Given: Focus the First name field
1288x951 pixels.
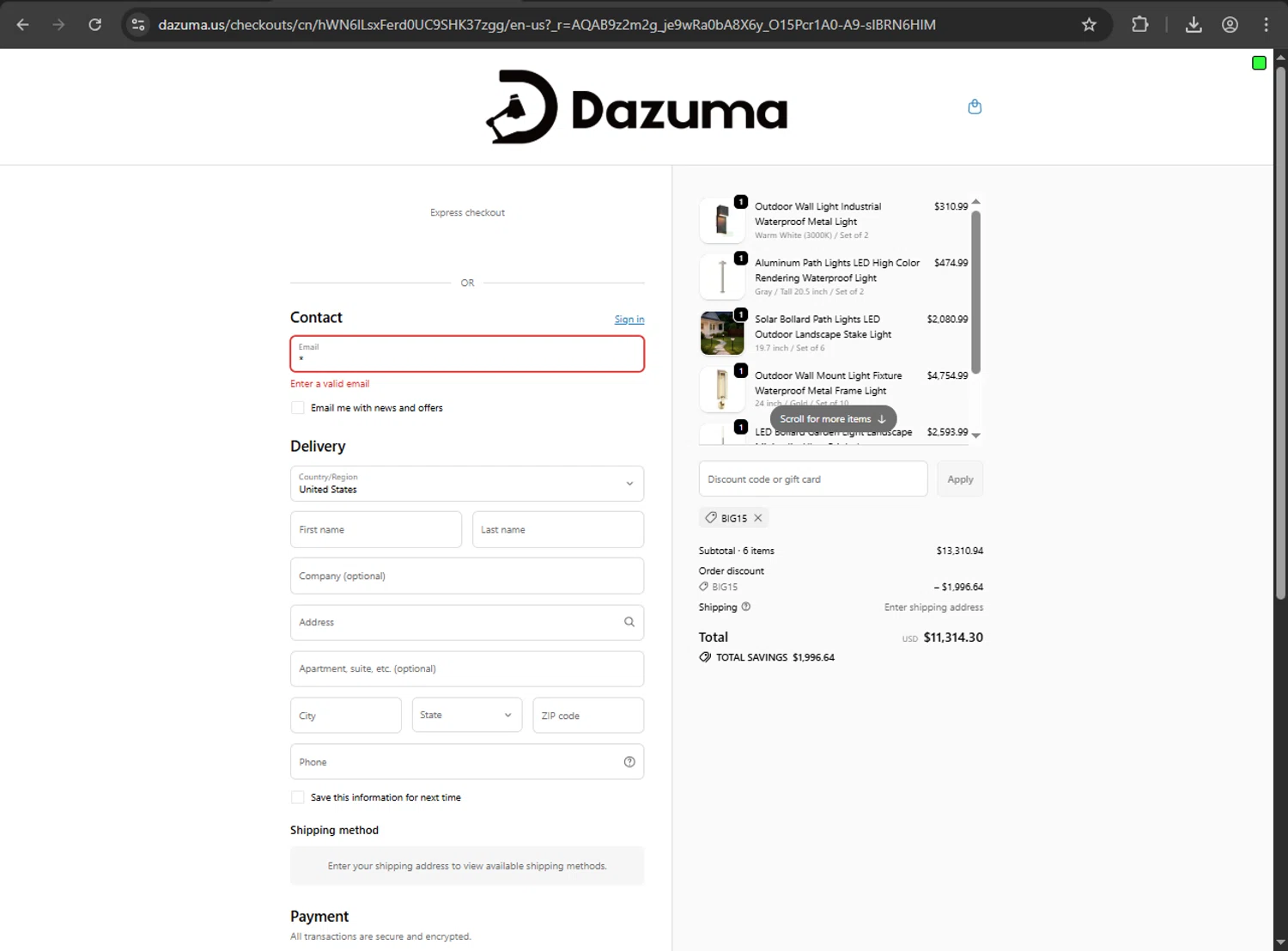Looking at the screenshot, I should pos(376,530).
